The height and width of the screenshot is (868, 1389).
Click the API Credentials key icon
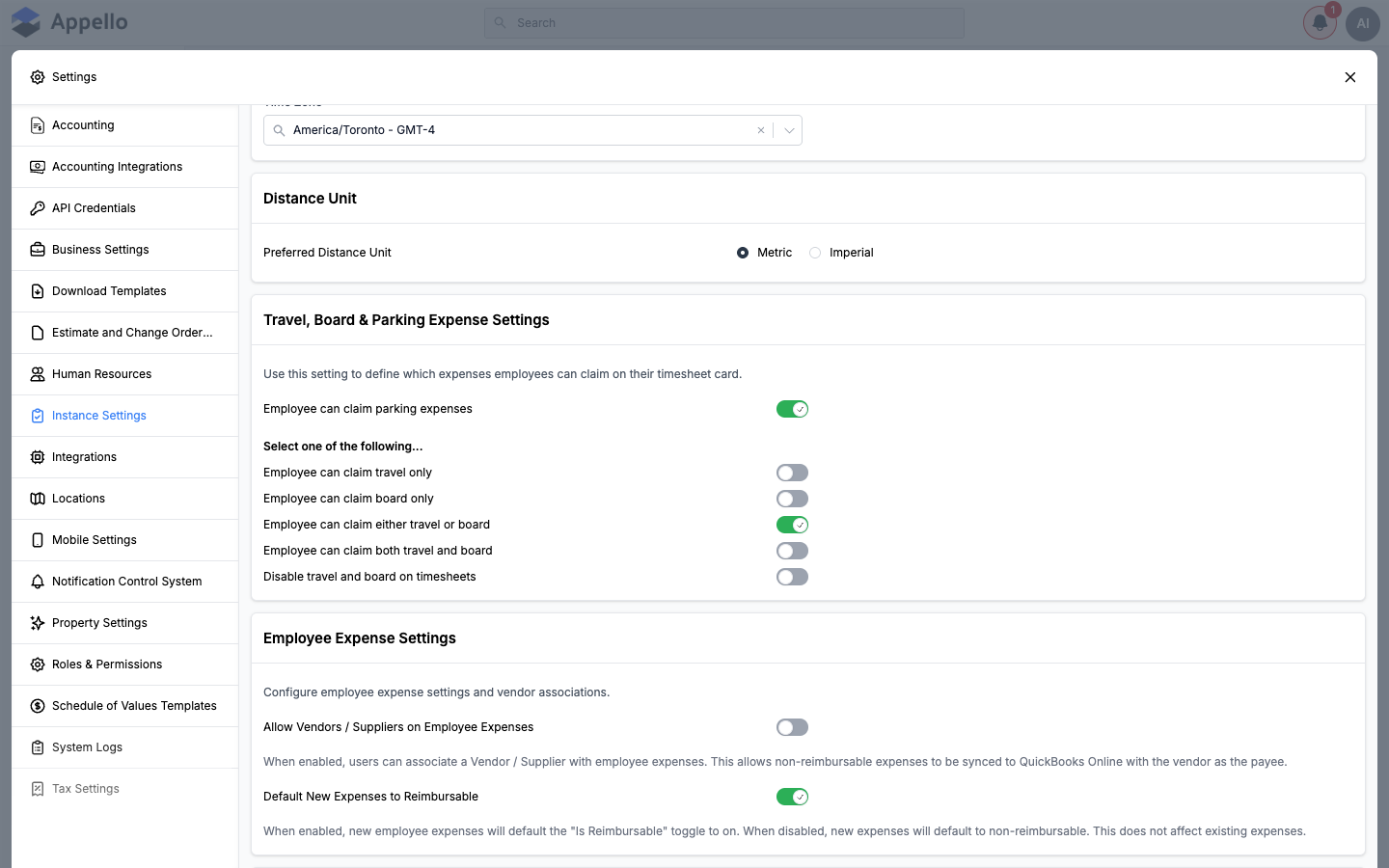point(38,208)
